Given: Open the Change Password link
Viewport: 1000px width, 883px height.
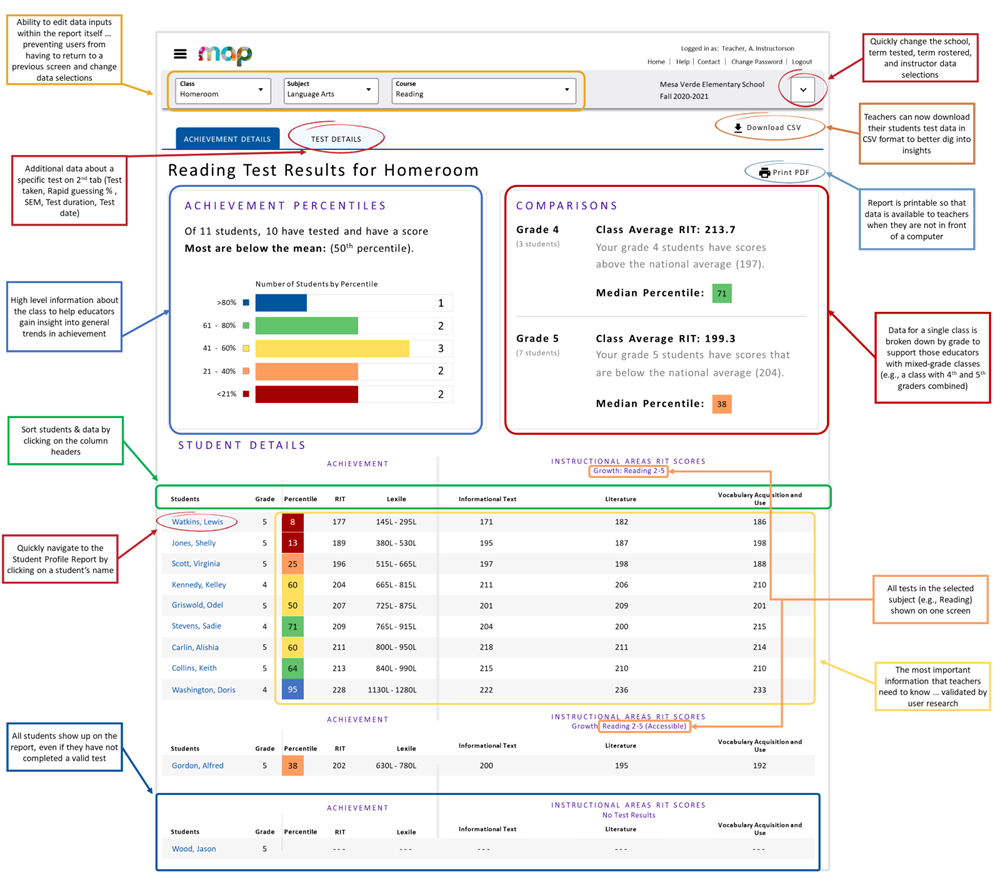Looking at the screenshot, I should [x=757, y=62].
